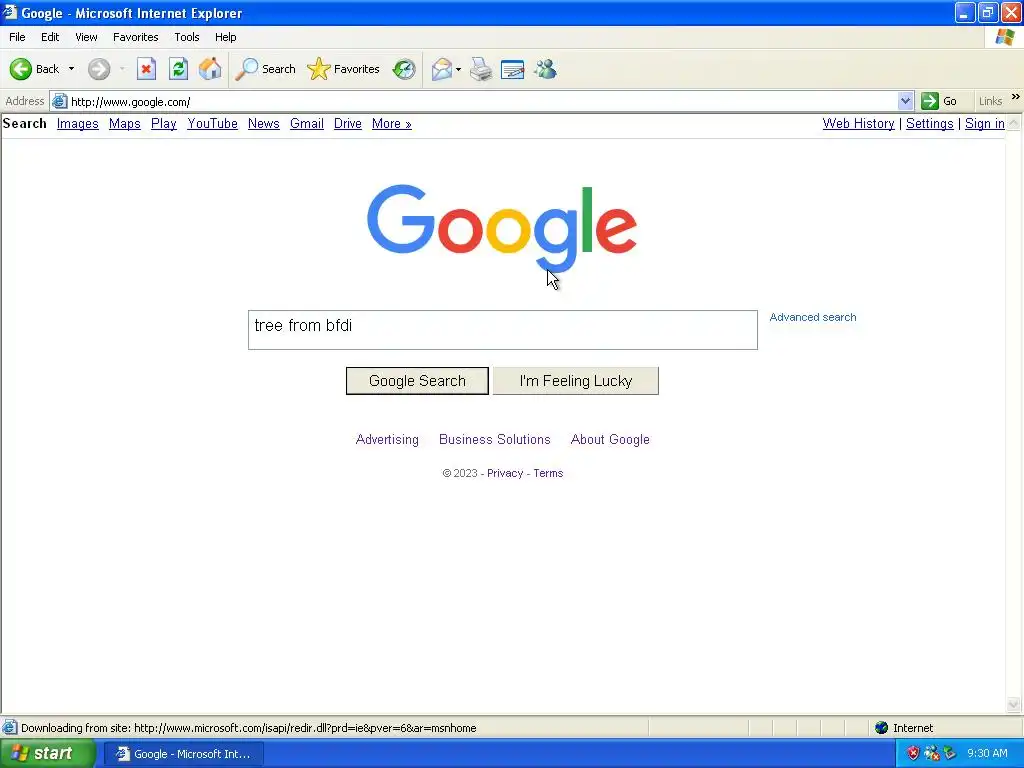Click the green Back arrow icon
1024x768 pixels.
(x=21, y=69)
